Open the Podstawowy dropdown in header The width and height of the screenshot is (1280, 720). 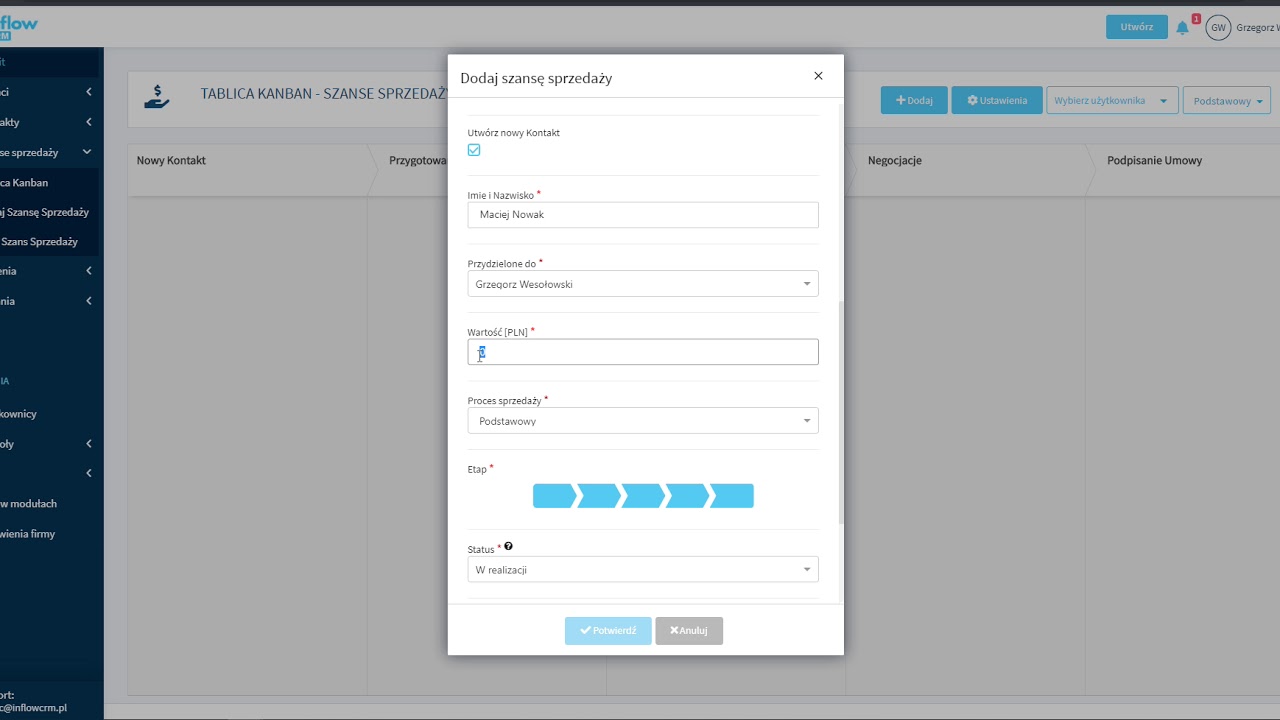pyautogui.click(x=1227, y=100)
